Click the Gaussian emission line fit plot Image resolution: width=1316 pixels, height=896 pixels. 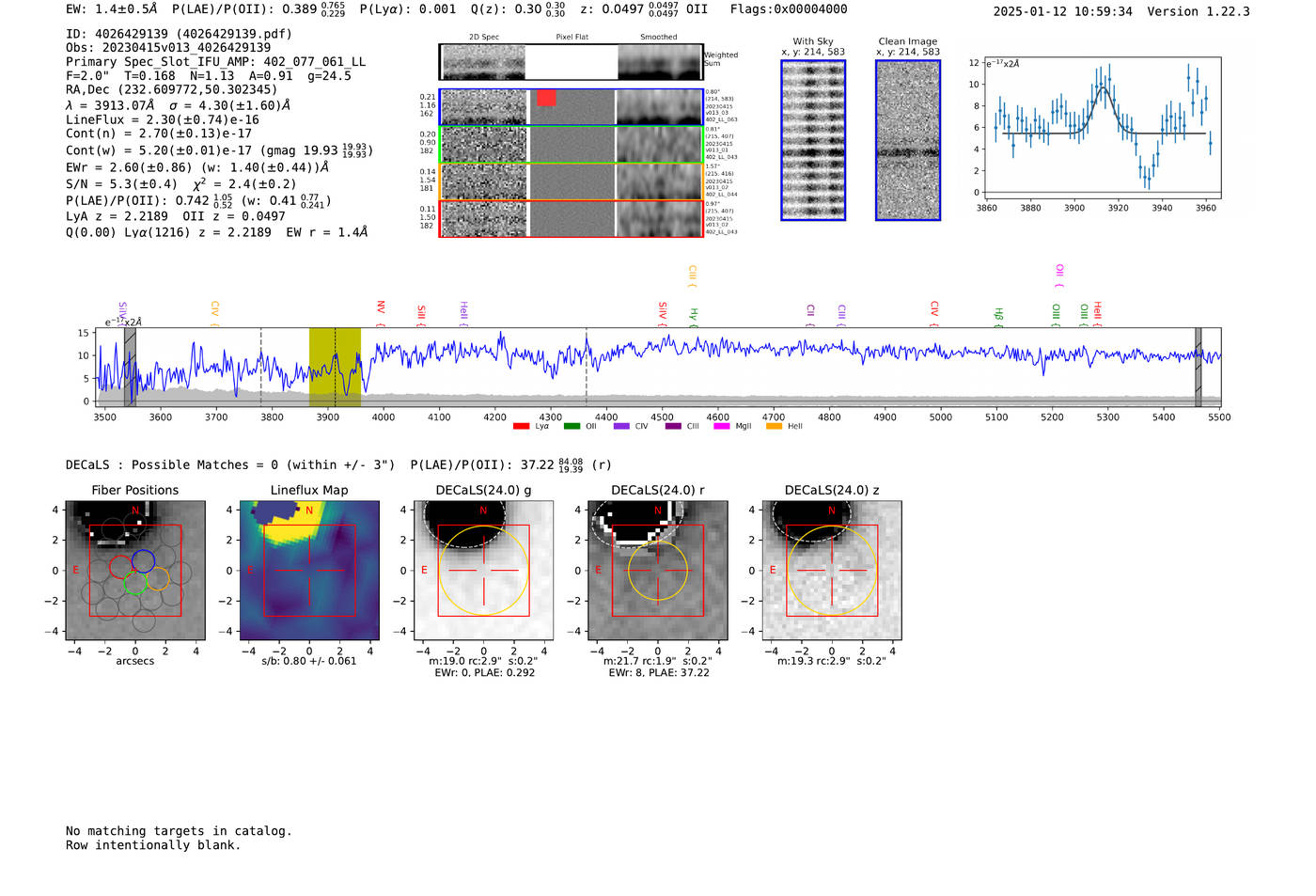(1102, 128)
